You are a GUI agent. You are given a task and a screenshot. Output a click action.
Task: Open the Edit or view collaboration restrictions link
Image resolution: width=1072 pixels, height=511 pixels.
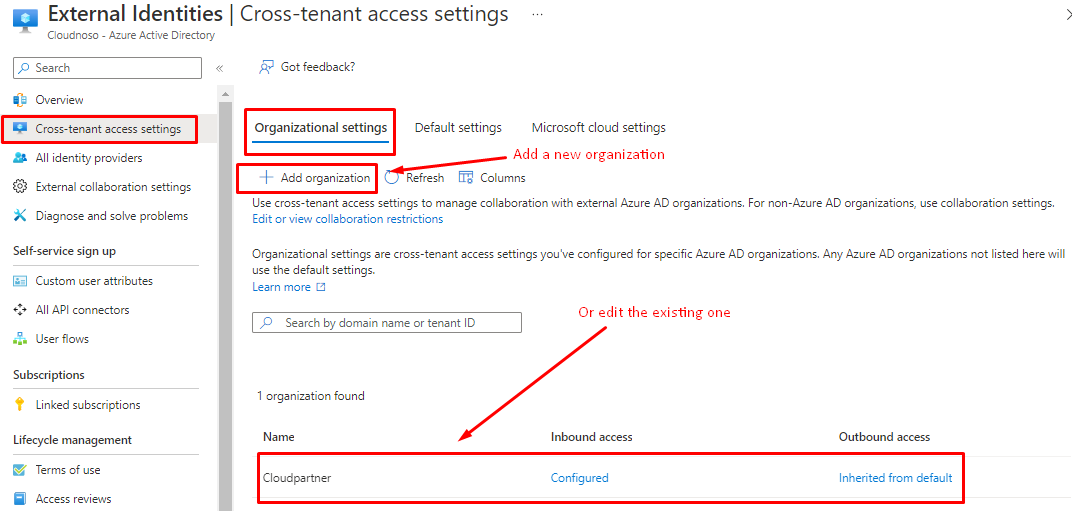coord(347,219)
